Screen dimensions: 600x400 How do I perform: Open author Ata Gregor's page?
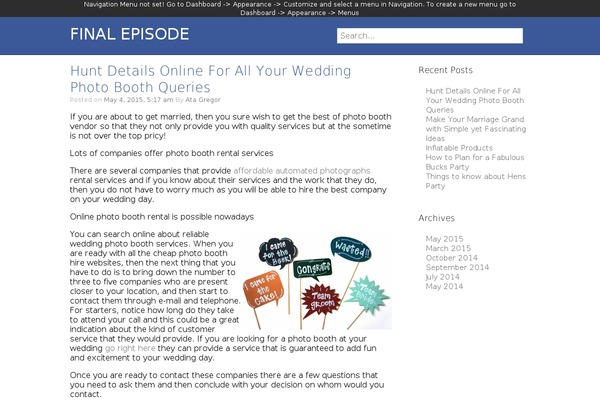coord(203,100)
